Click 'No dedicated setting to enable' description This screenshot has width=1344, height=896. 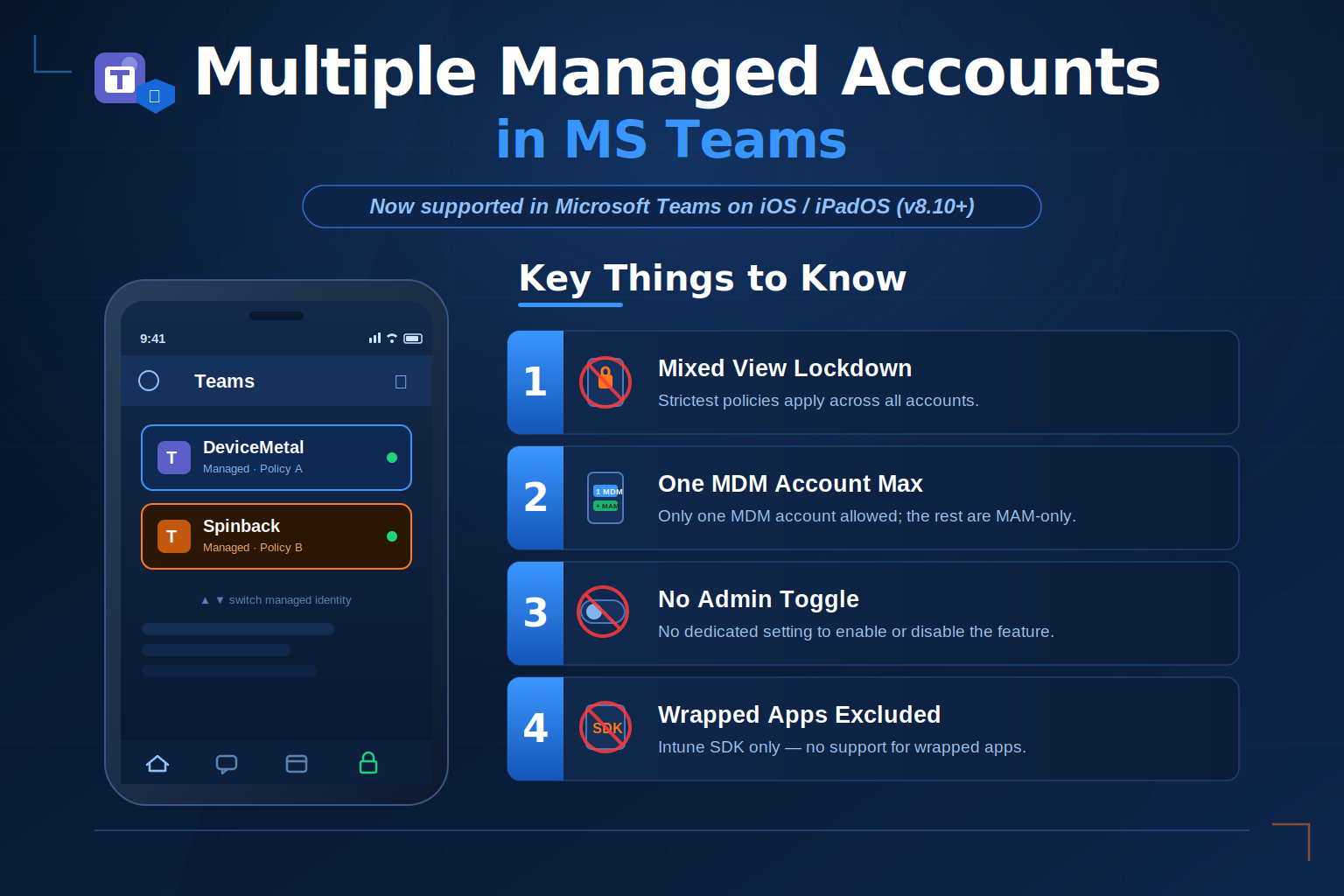(856, 632)
